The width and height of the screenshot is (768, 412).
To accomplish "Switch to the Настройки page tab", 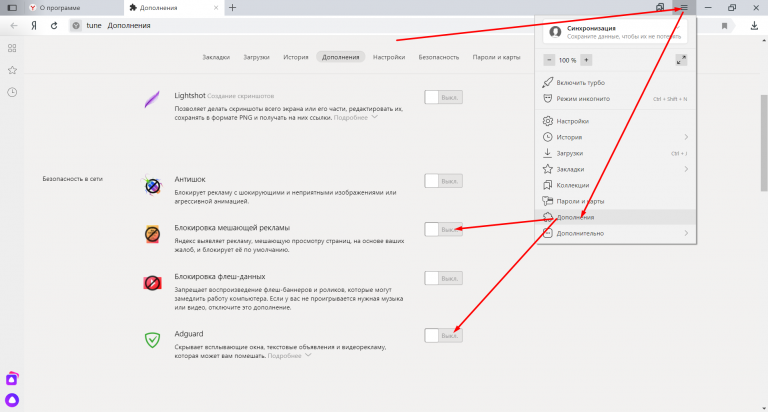I will tap(389, 57).
